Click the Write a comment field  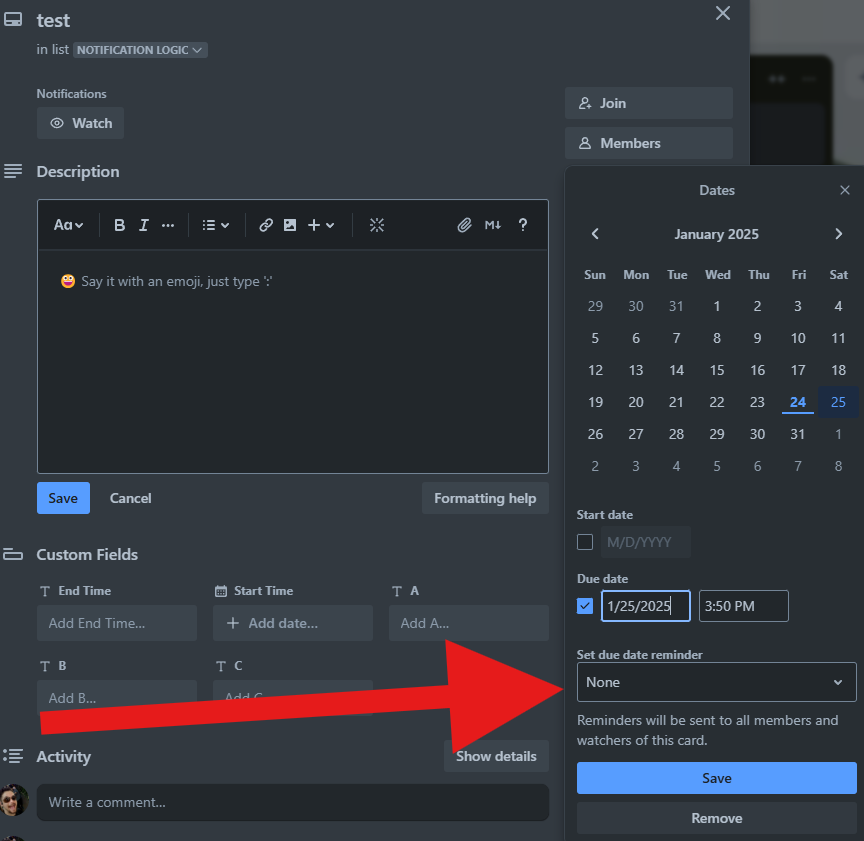pos(293,802)
